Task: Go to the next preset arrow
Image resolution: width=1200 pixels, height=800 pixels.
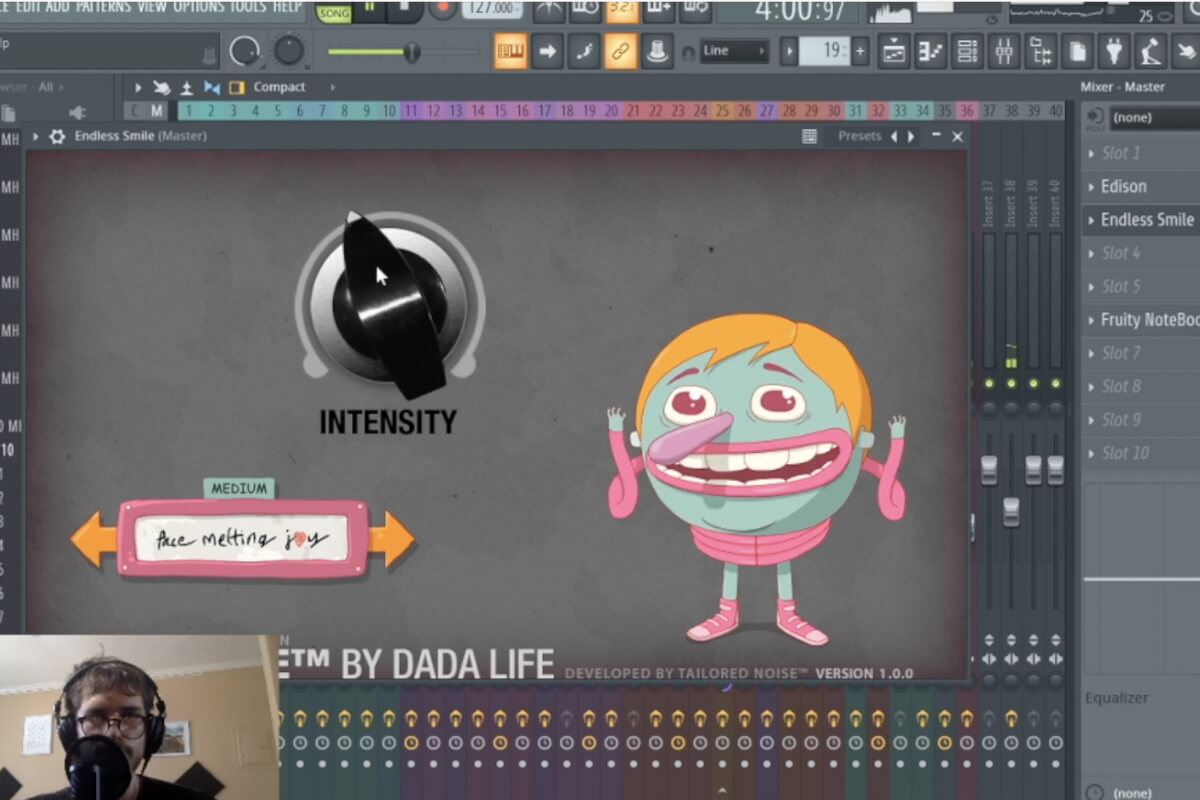Action: point(911,136)
